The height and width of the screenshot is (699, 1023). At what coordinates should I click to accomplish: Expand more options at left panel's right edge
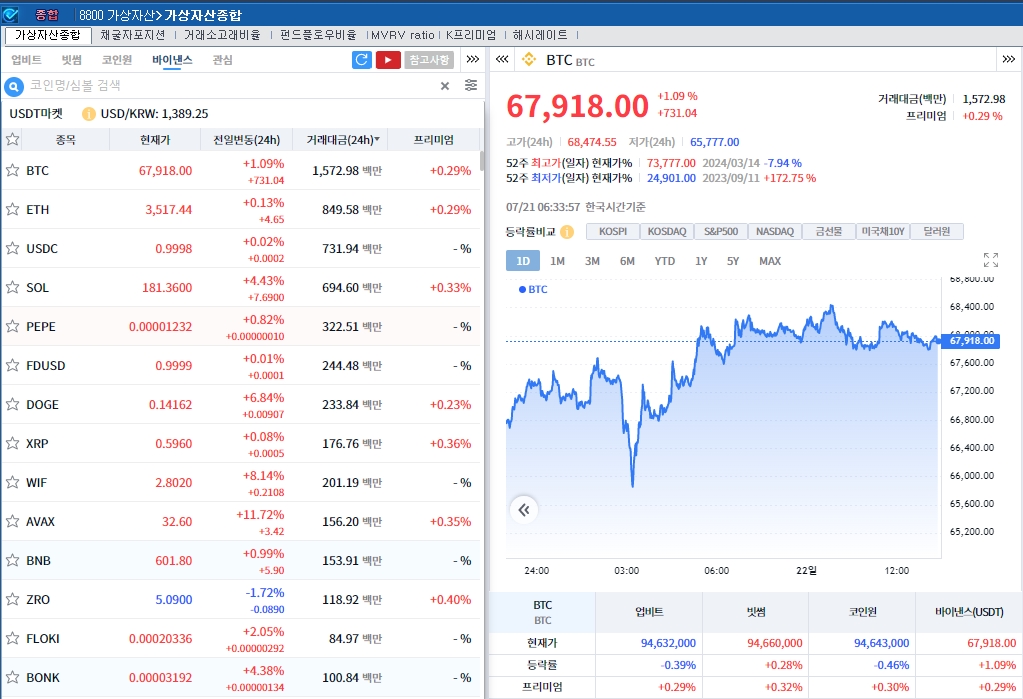click(x=473, y=60)
